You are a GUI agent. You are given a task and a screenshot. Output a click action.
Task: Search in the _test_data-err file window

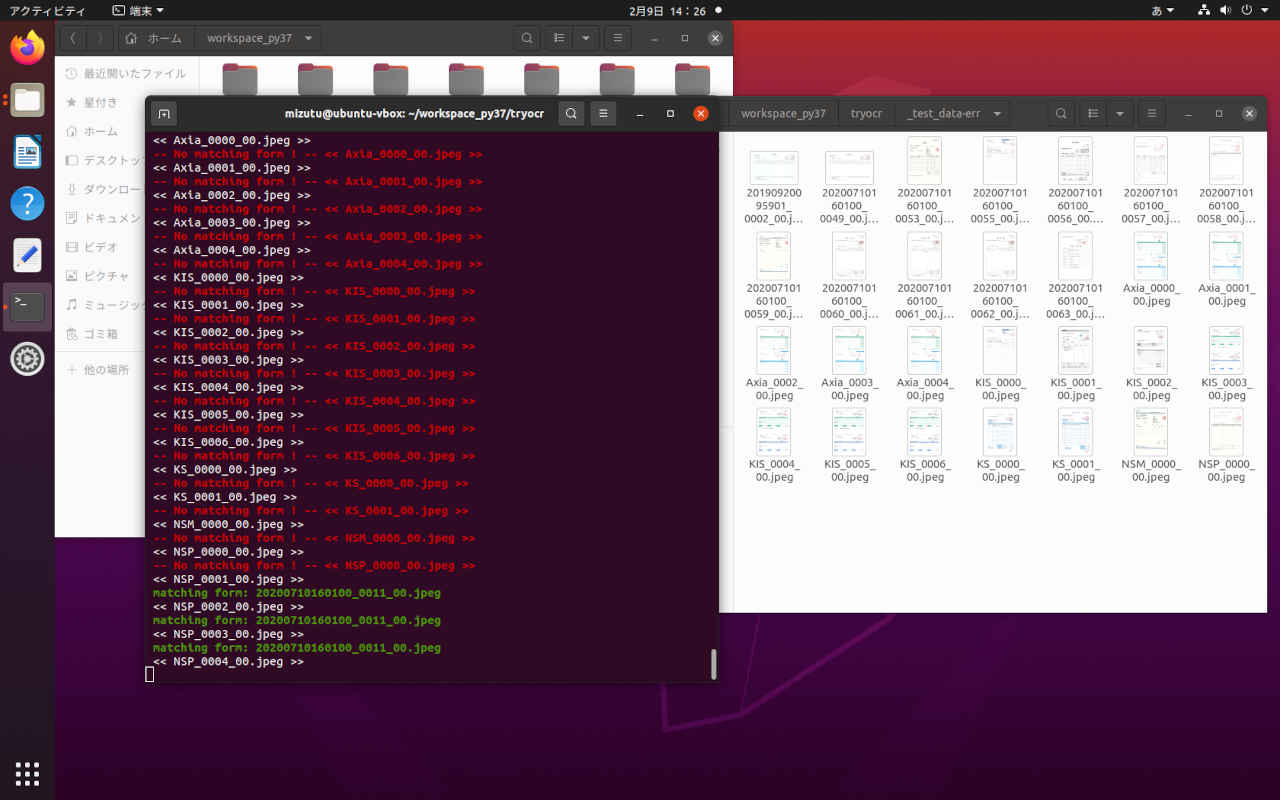pos(1061,114)
